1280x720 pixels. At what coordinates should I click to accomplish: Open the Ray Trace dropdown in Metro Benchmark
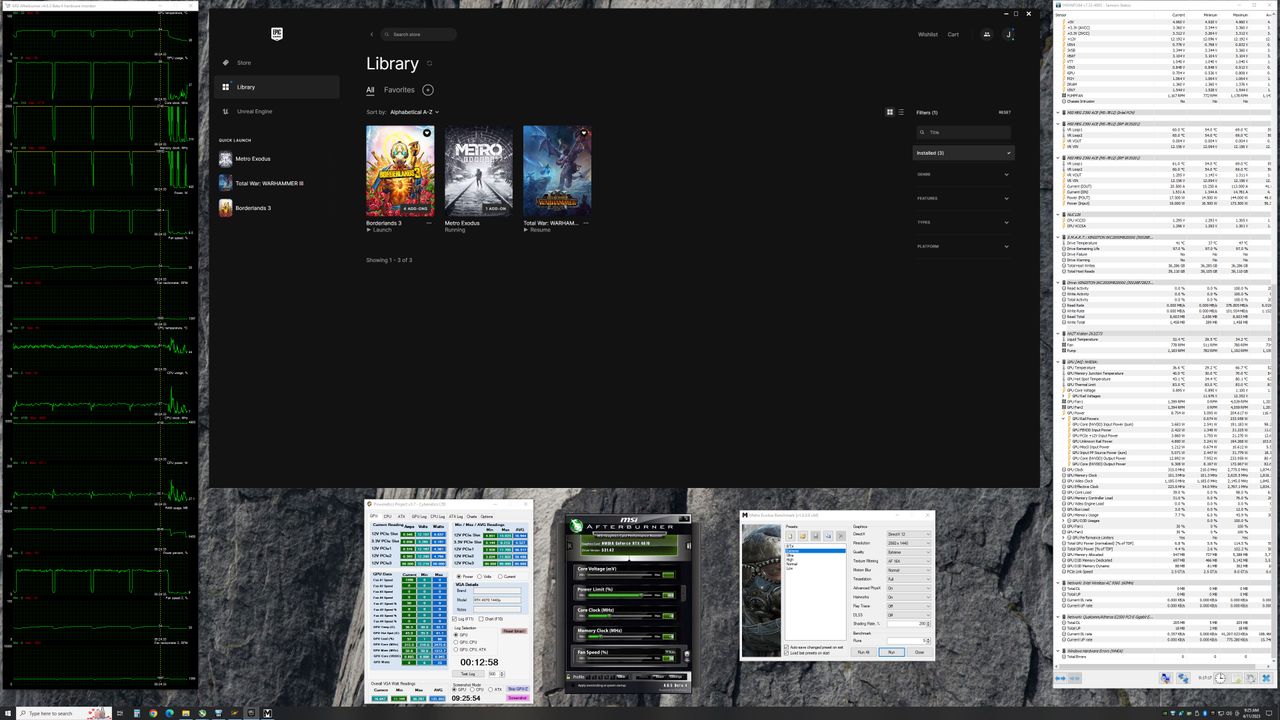pyautogui.click(x=909, y=606)
